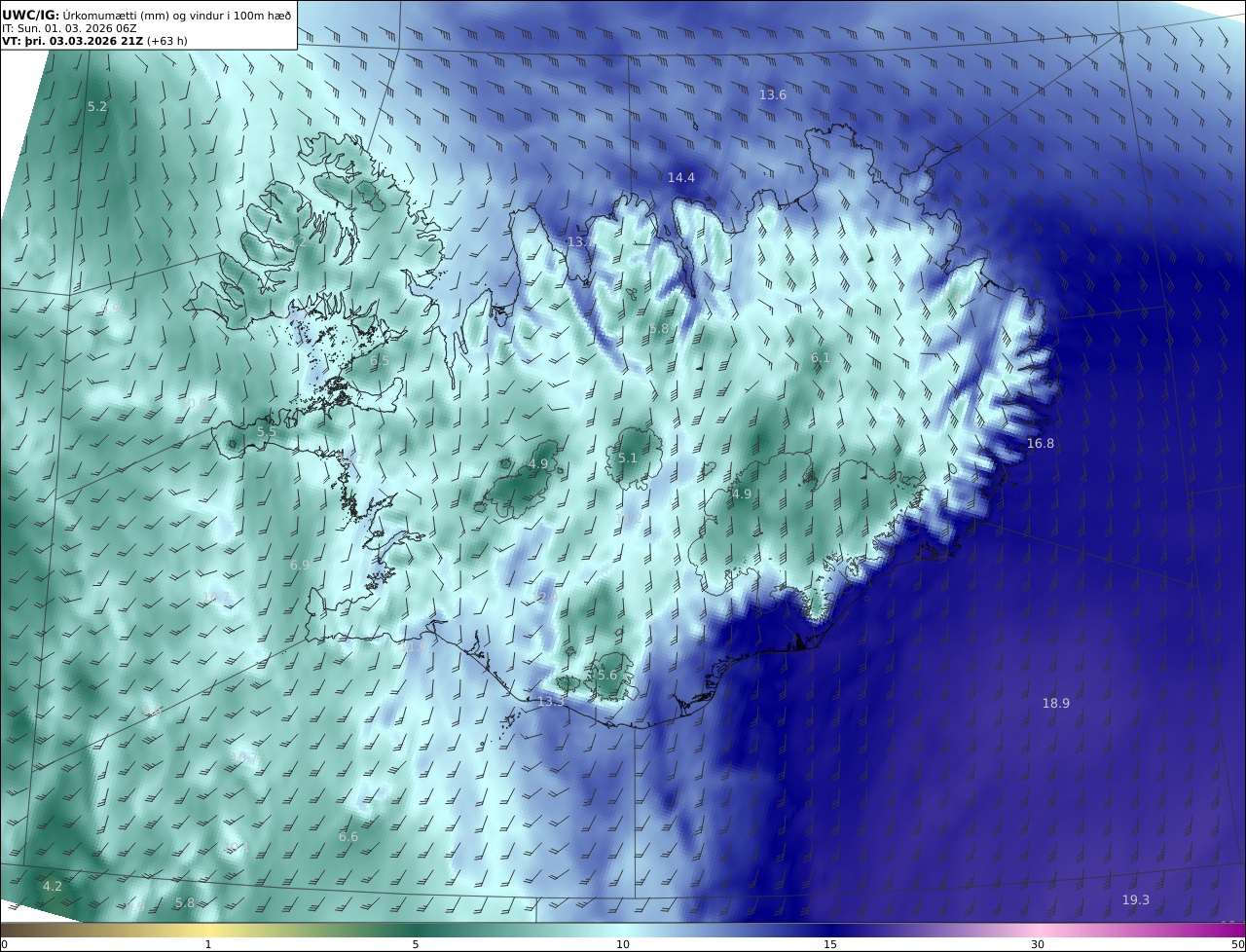Click the 15 tick label on the color scale
This screenshot has height=952, width=1246.
pos(830,944)
